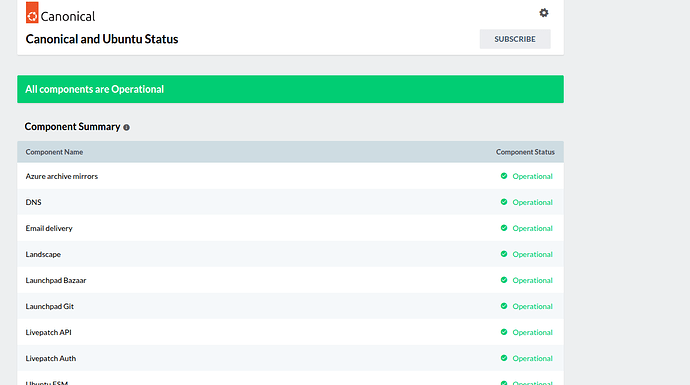Viewport: 690px width, 385px height.
Task: Select the Azure archive mirrors component name
Action: (62, 176)
